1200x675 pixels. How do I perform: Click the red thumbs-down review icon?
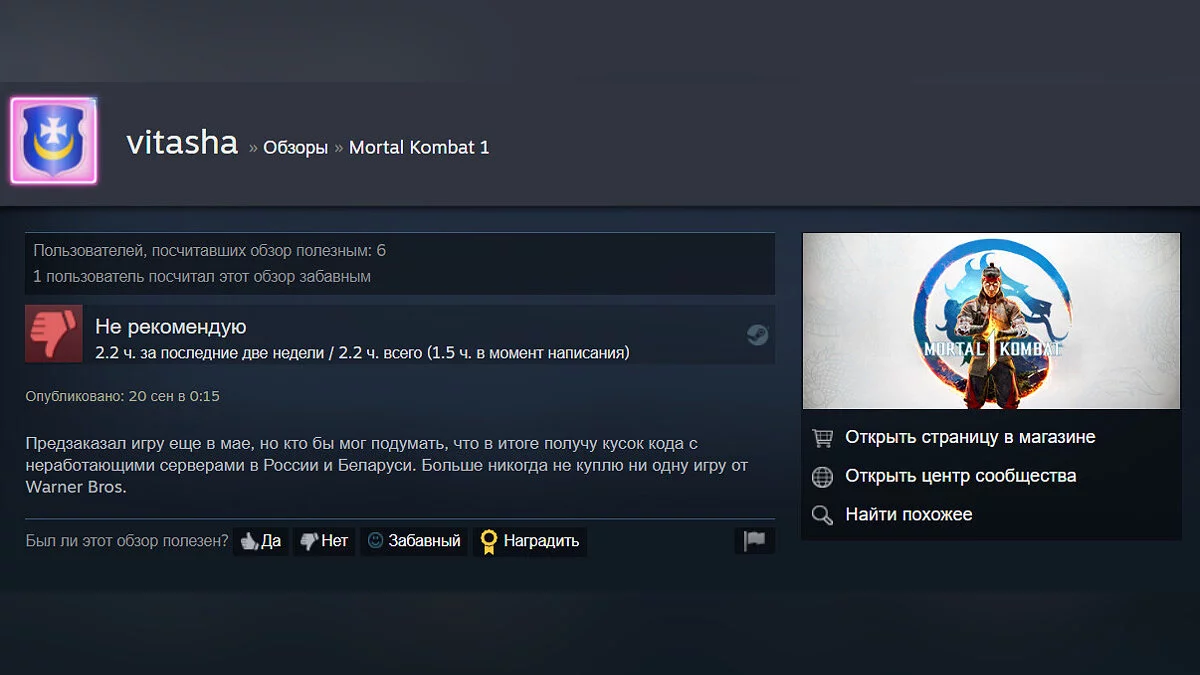coord(54,334)
